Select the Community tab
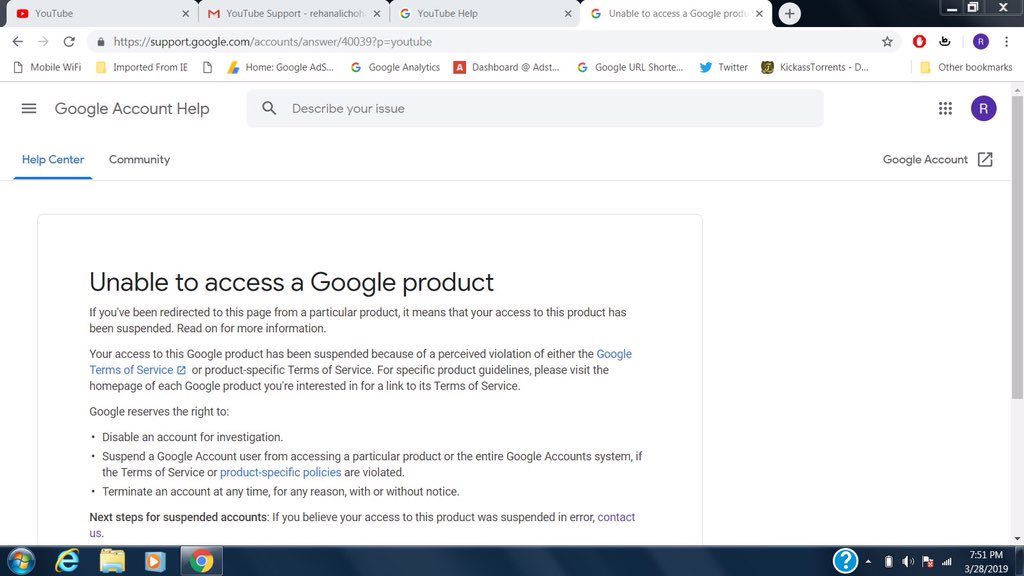The width and height of the screenshot is (1024, 576). point(139,159)
